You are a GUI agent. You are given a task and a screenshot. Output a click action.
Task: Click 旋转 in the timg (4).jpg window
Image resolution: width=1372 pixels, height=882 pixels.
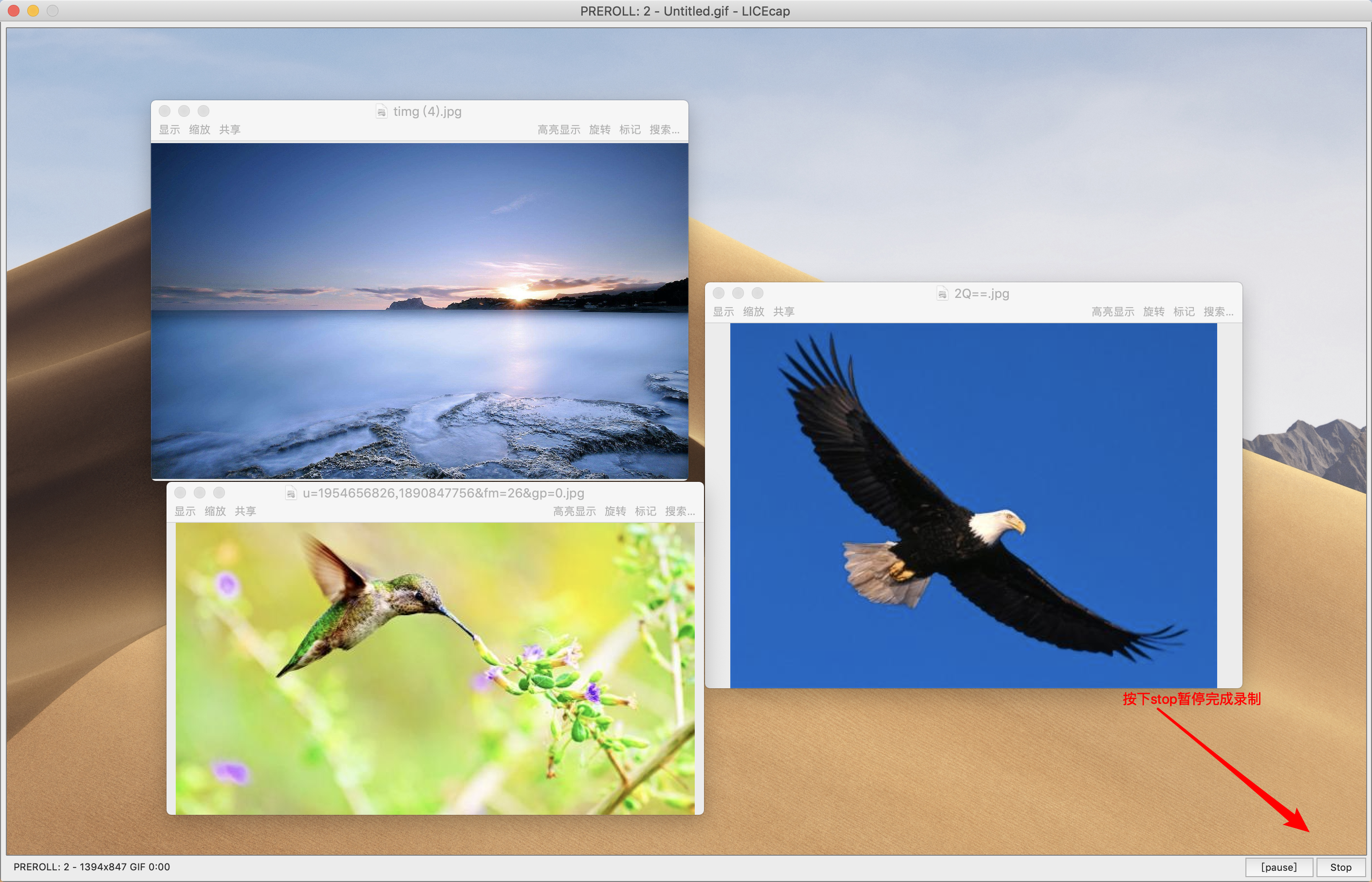pos(600,129)
